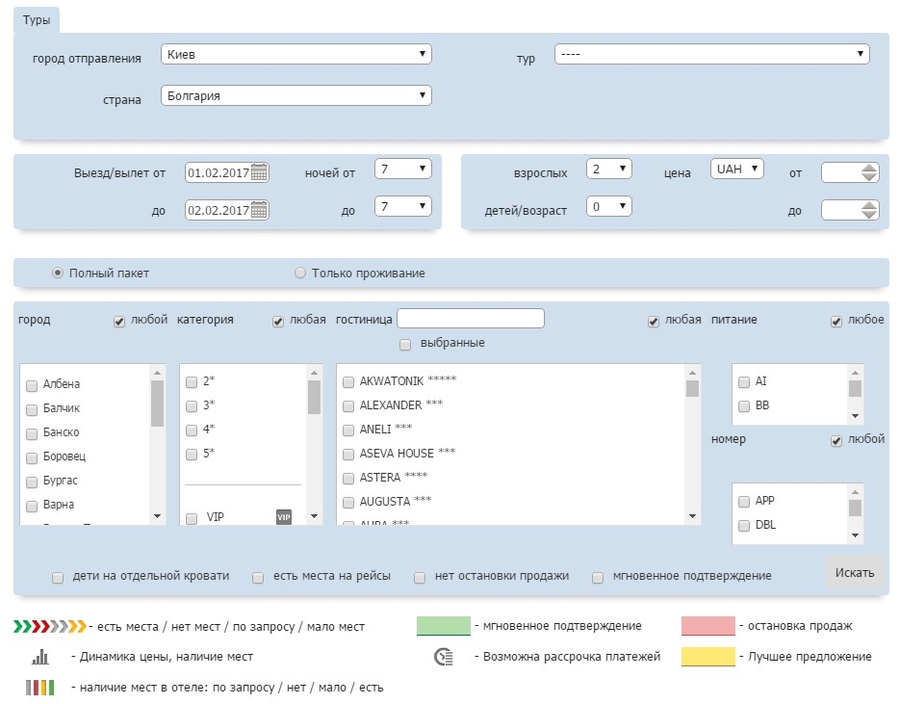Select the Полный пакет radio button
This screenshot has width=900, height=704.
click(x=57, y=273)
